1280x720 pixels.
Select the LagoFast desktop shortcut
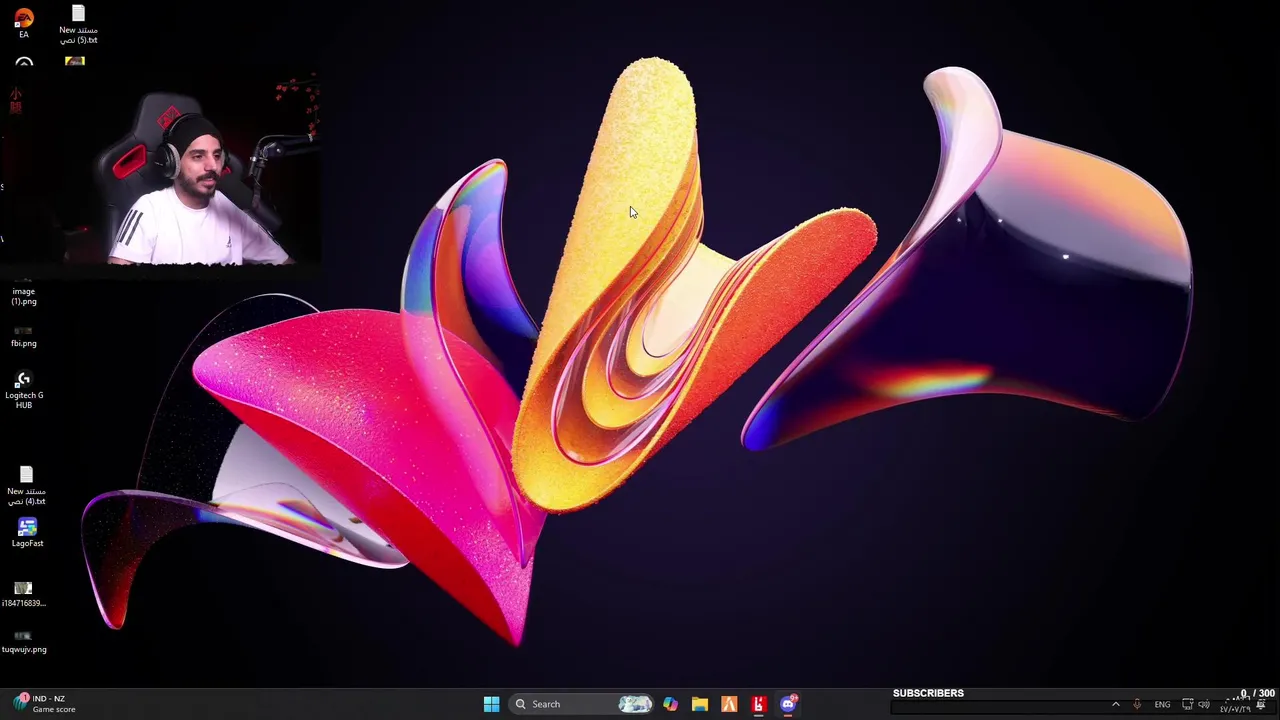[27, 532]
